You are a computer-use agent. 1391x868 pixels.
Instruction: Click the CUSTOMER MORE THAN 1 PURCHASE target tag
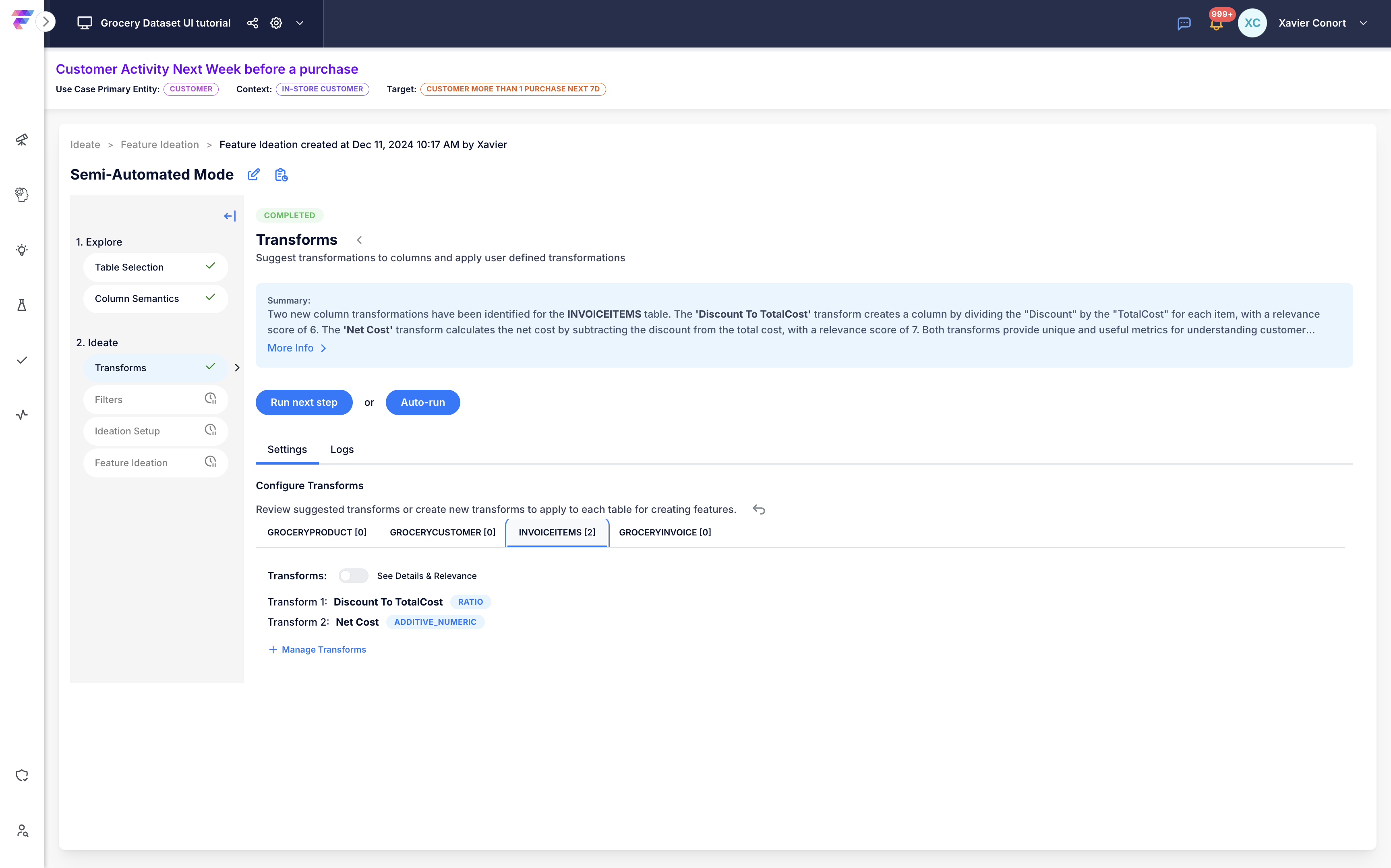[513, 89]
